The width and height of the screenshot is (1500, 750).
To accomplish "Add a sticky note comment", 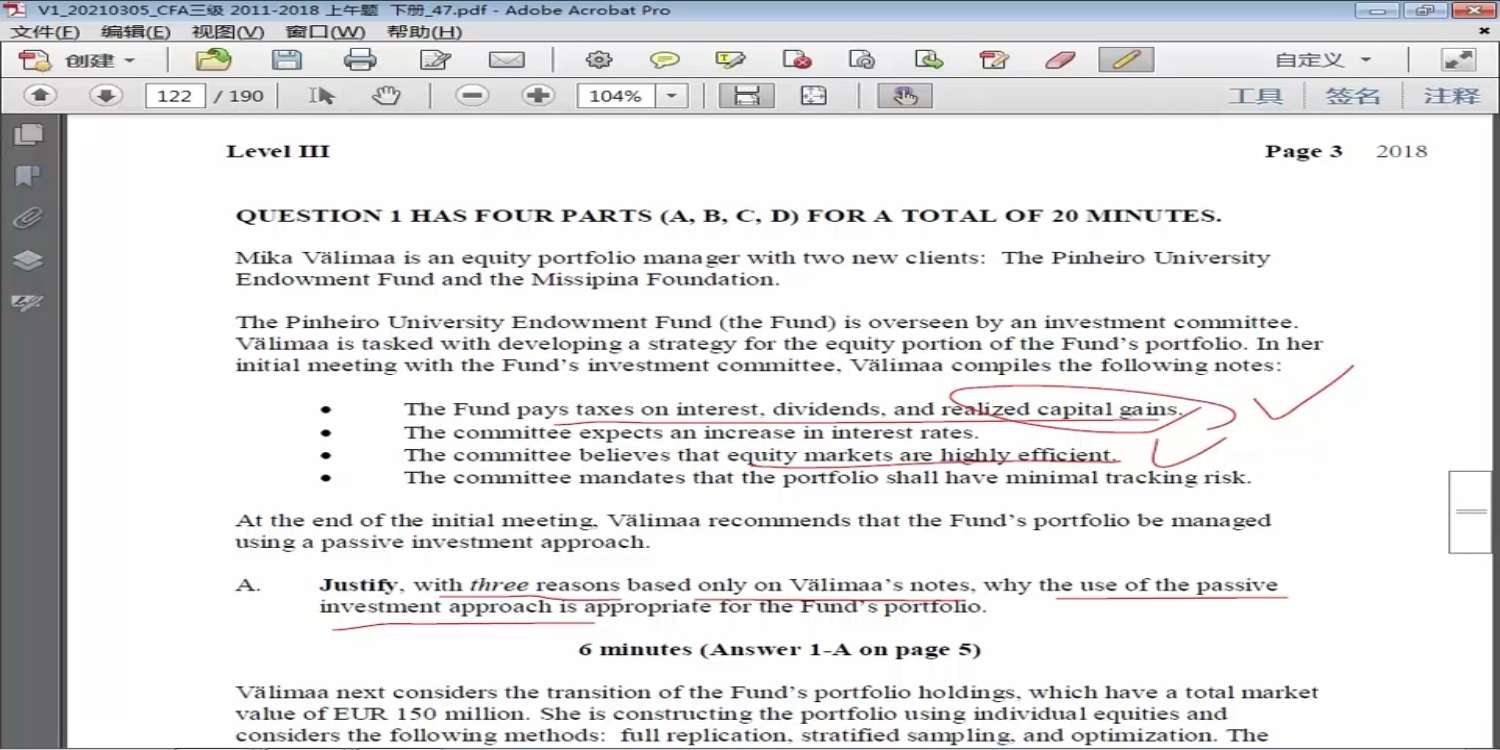I will point(665,60).
